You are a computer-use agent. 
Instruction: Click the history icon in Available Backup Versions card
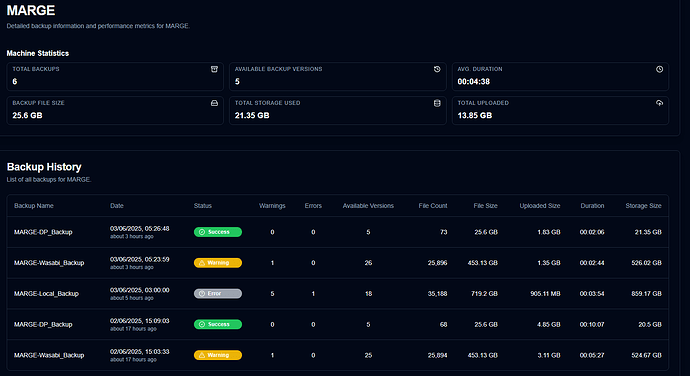[x=437, y=69]
